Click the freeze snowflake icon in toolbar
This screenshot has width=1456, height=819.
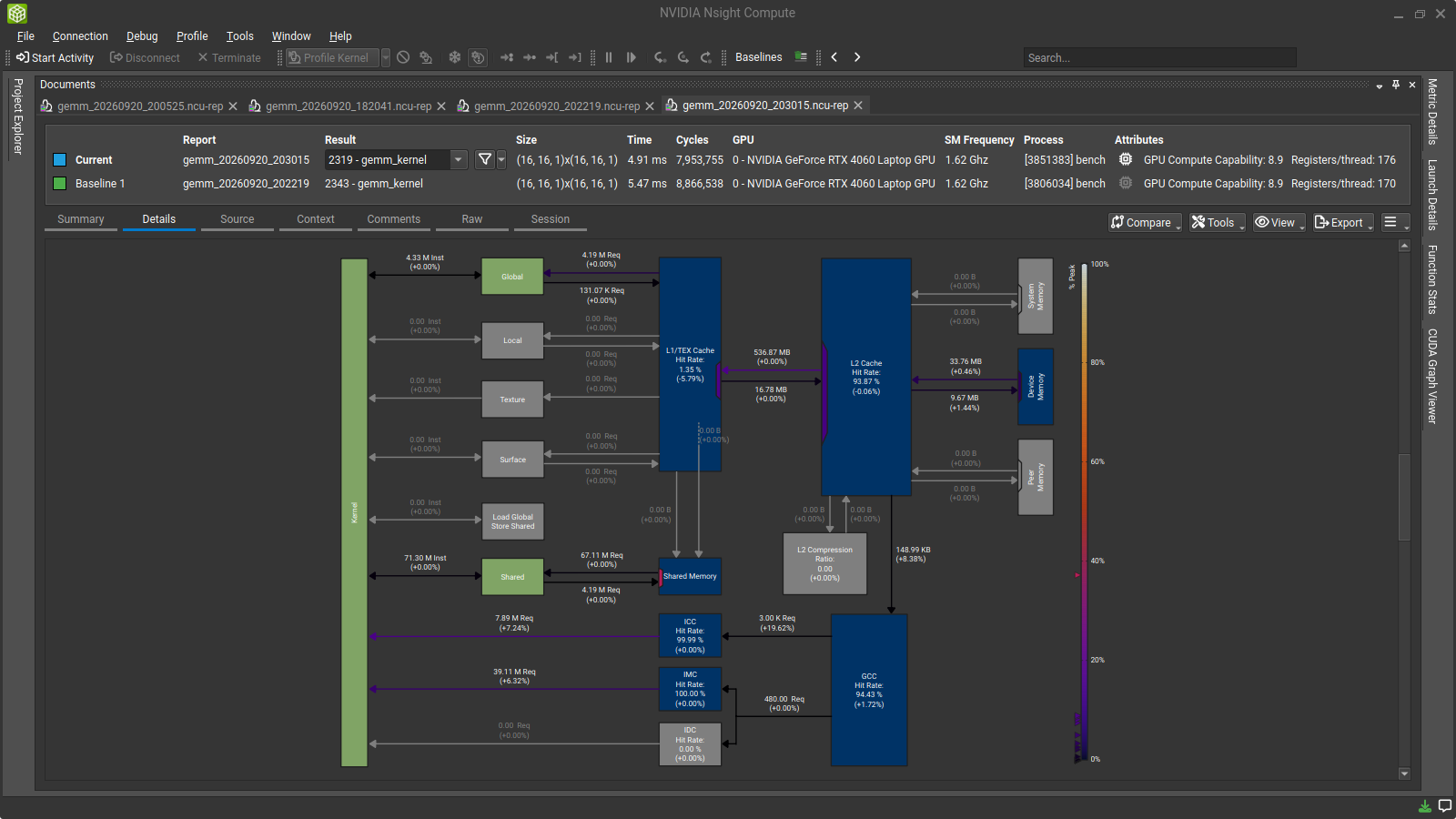click(455, 57)
